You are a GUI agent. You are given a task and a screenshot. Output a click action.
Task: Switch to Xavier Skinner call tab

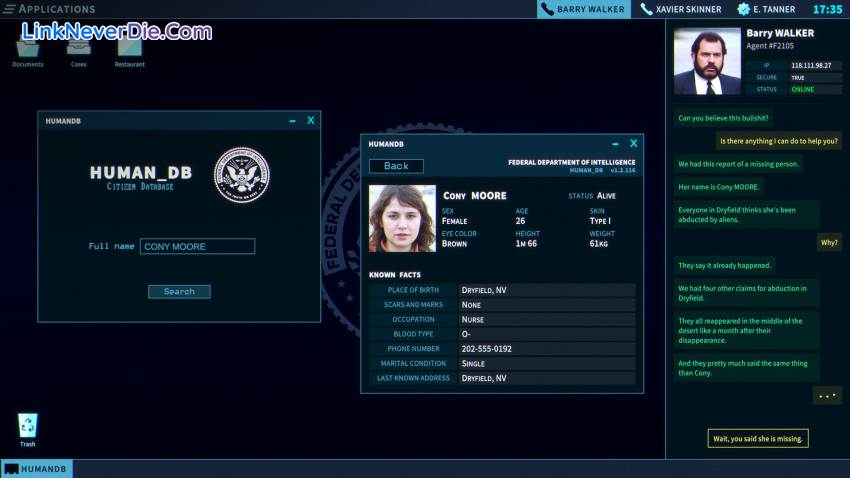pyautogui.click(x=681, y=9)
